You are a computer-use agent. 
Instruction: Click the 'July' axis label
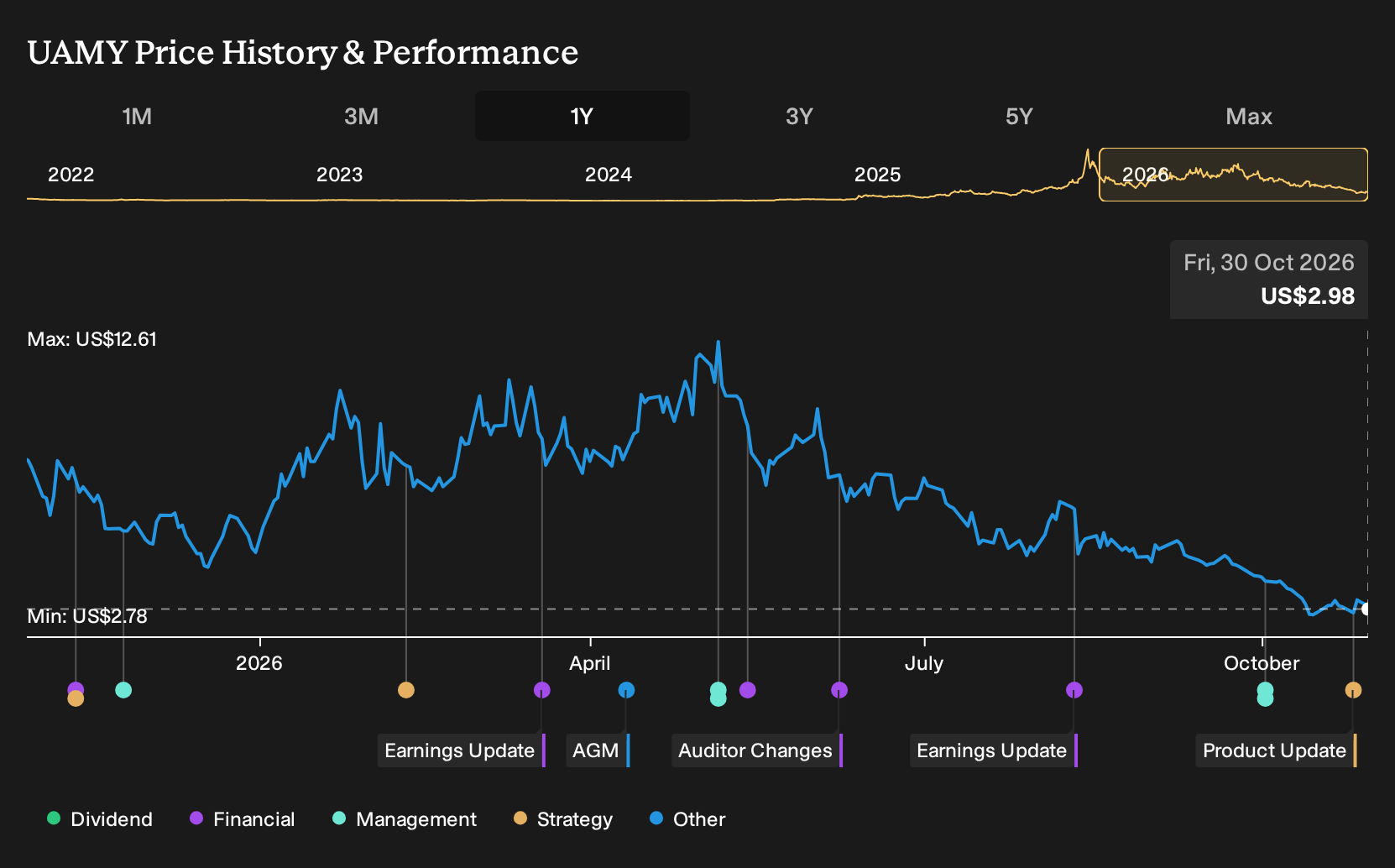click(x=924, y=663)
